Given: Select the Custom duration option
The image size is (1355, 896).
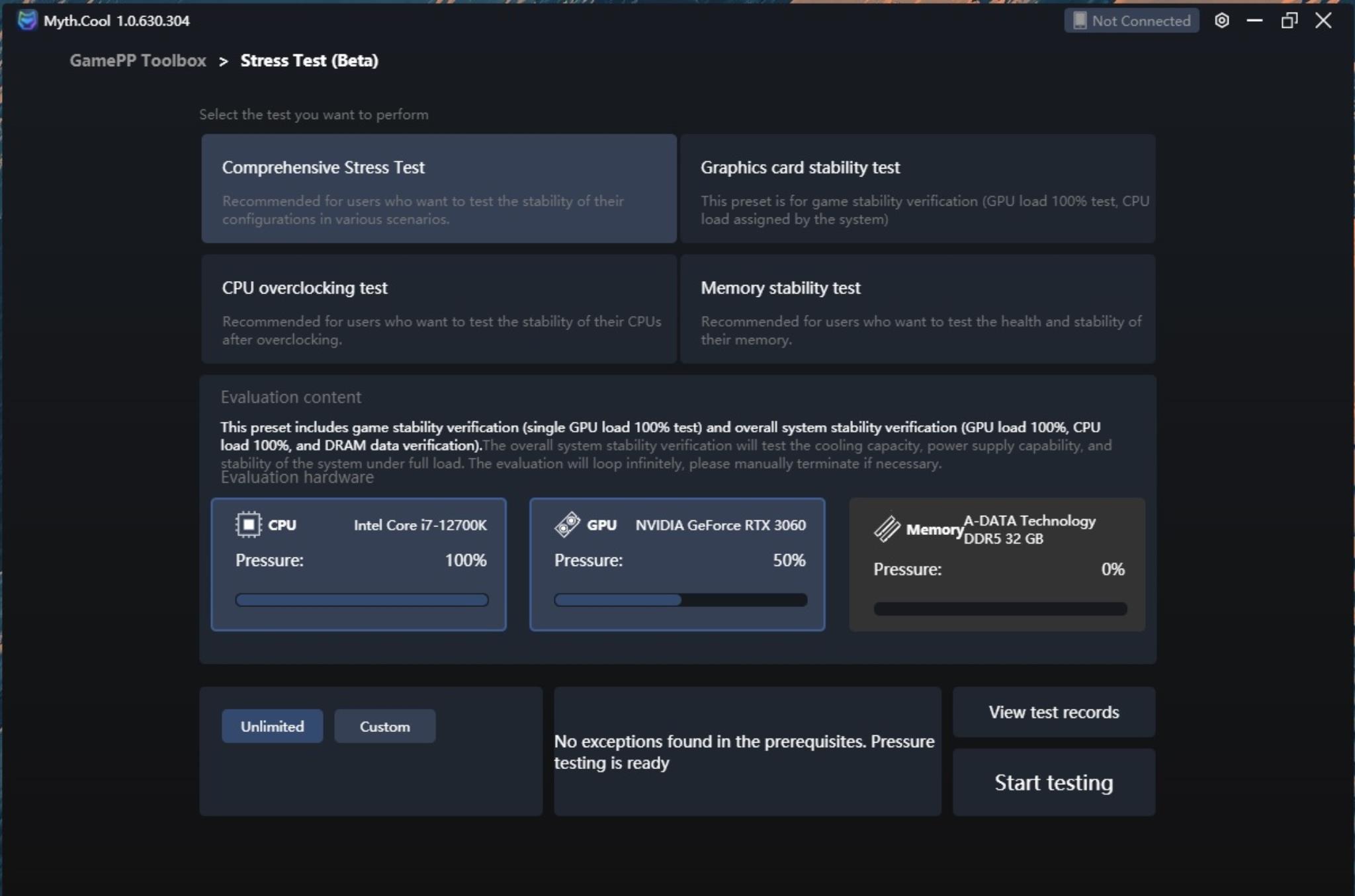Looking at the screenshot, I should (x=385, y=726).
